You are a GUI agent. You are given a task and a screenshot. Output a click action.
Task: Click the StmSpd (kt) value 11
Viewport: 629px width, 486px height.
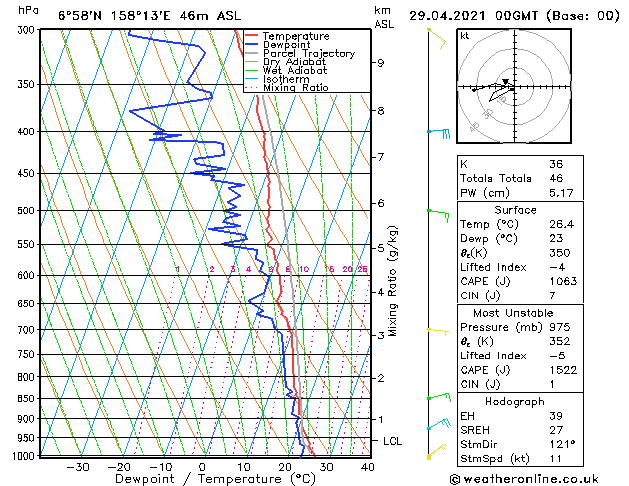(556, 458)
